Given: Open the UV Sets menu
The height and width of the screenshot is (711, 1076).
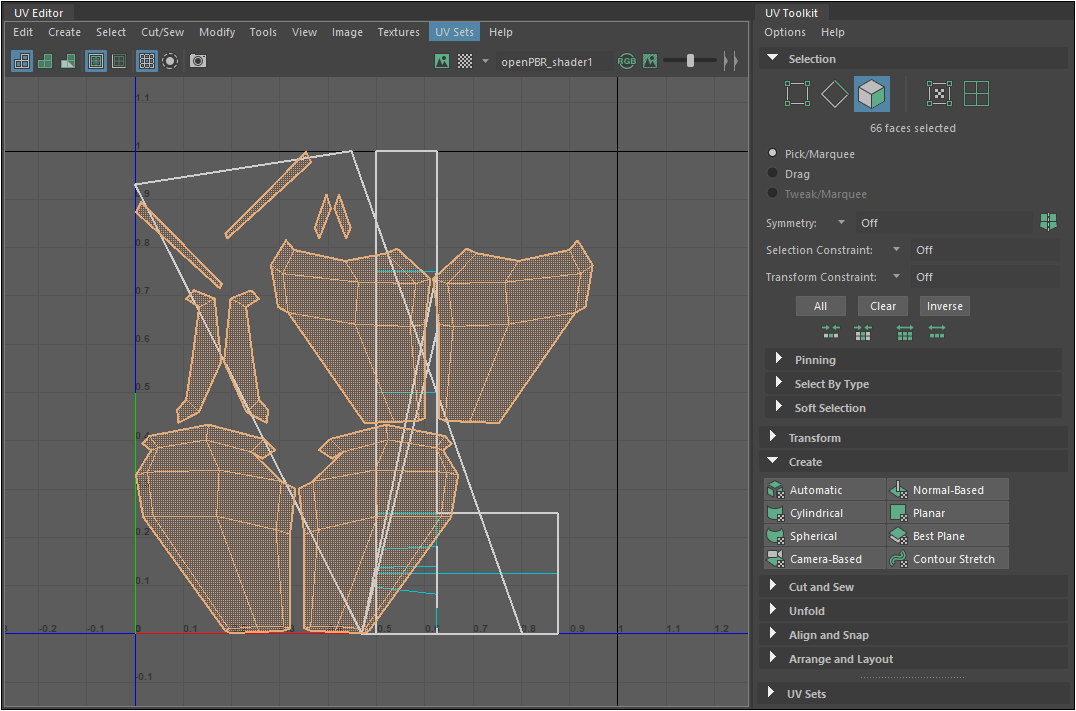Looking at the screenshot, I should coord(454,32).
